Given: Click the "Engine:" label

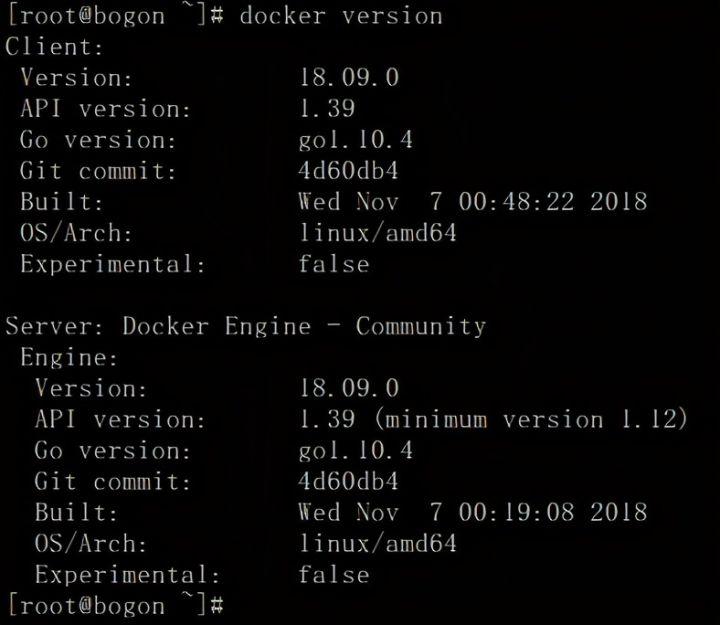Looking at the screenshot, I should pos(69,357).
